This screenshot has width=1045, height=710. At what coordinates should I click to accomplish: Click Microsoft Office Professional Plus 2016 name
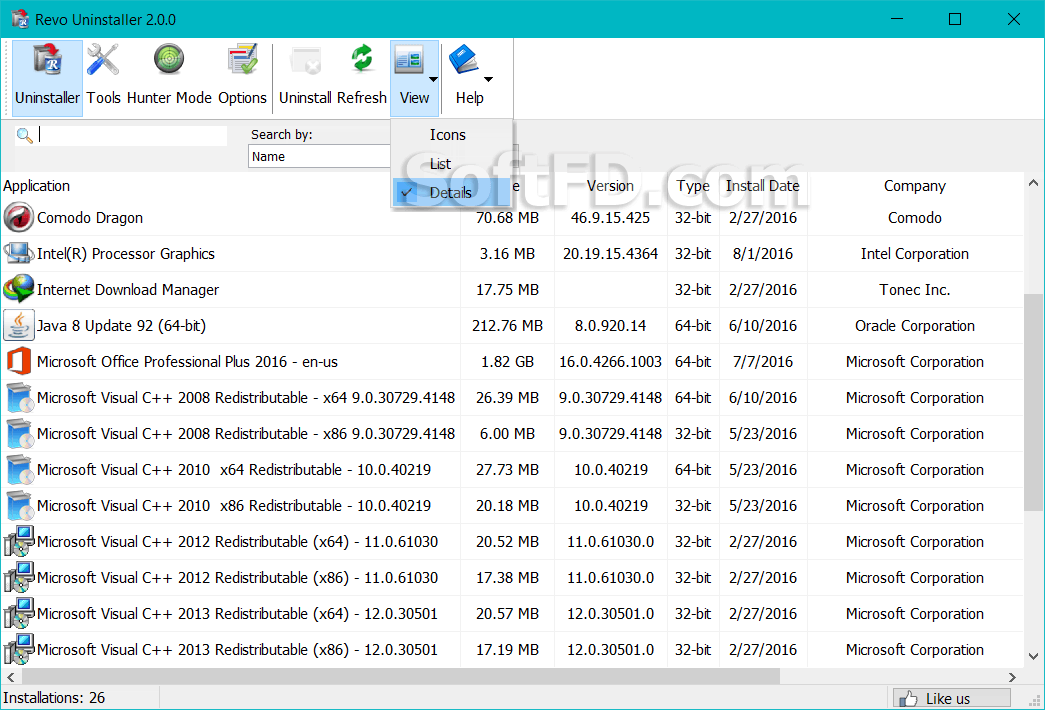click(187, 362)
